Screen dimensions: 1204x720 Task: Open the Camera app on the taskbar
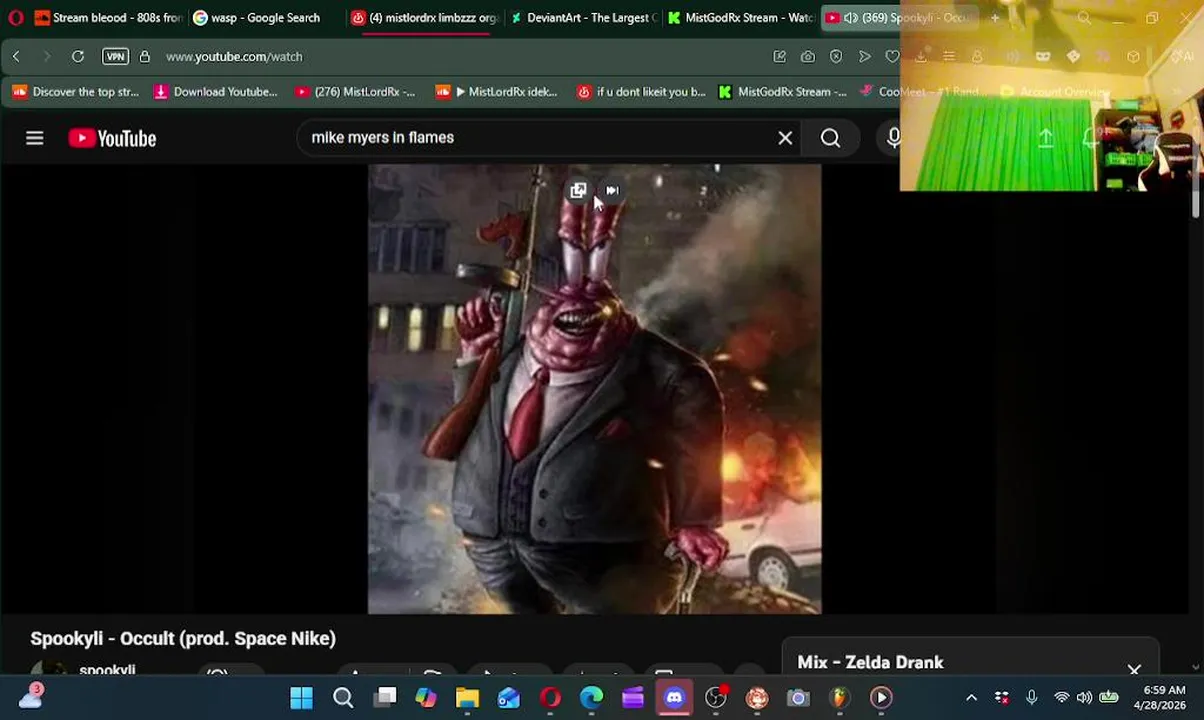coord(798,697)
